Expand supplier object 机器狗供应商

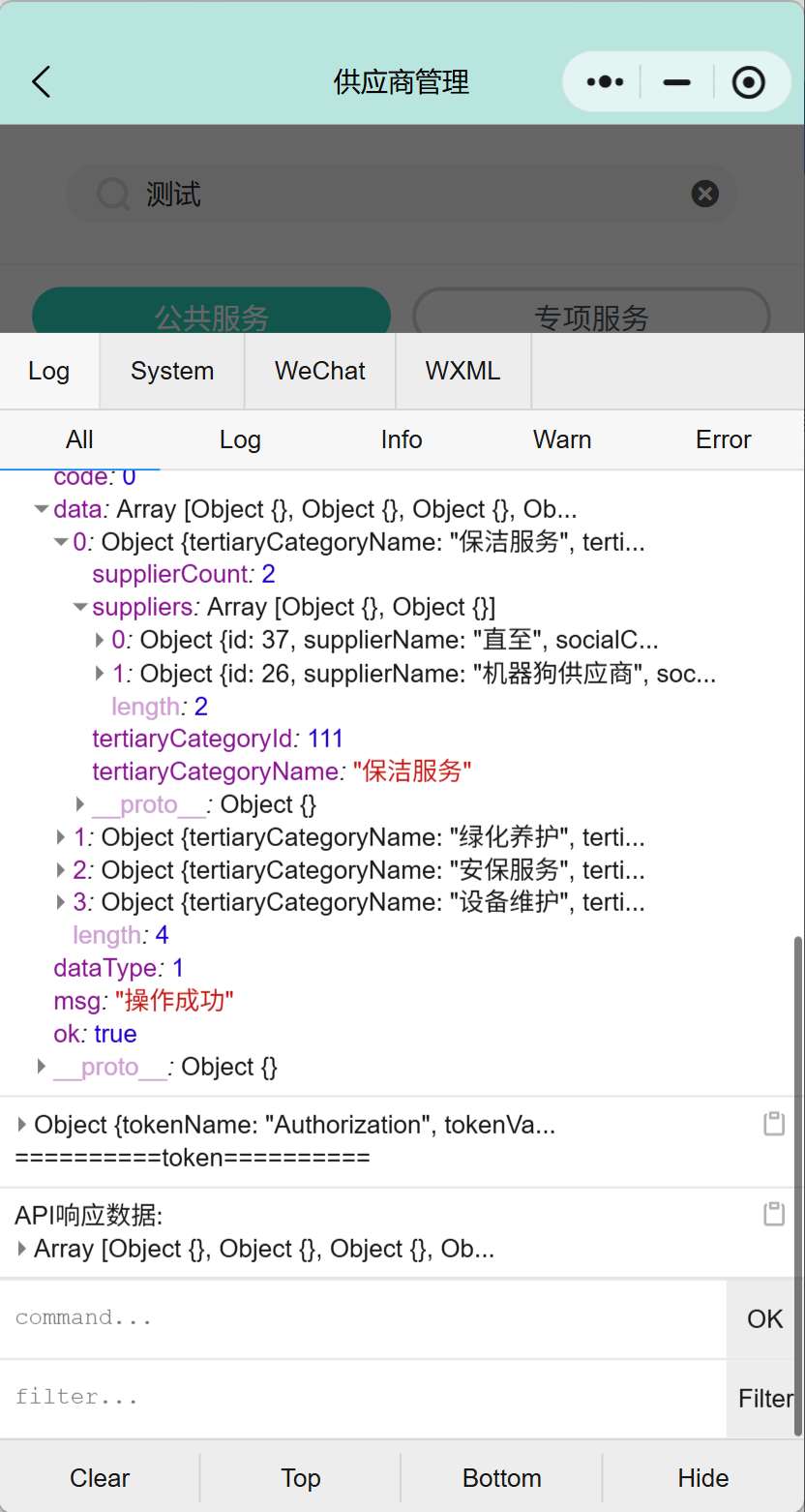[x=100, y=673]
